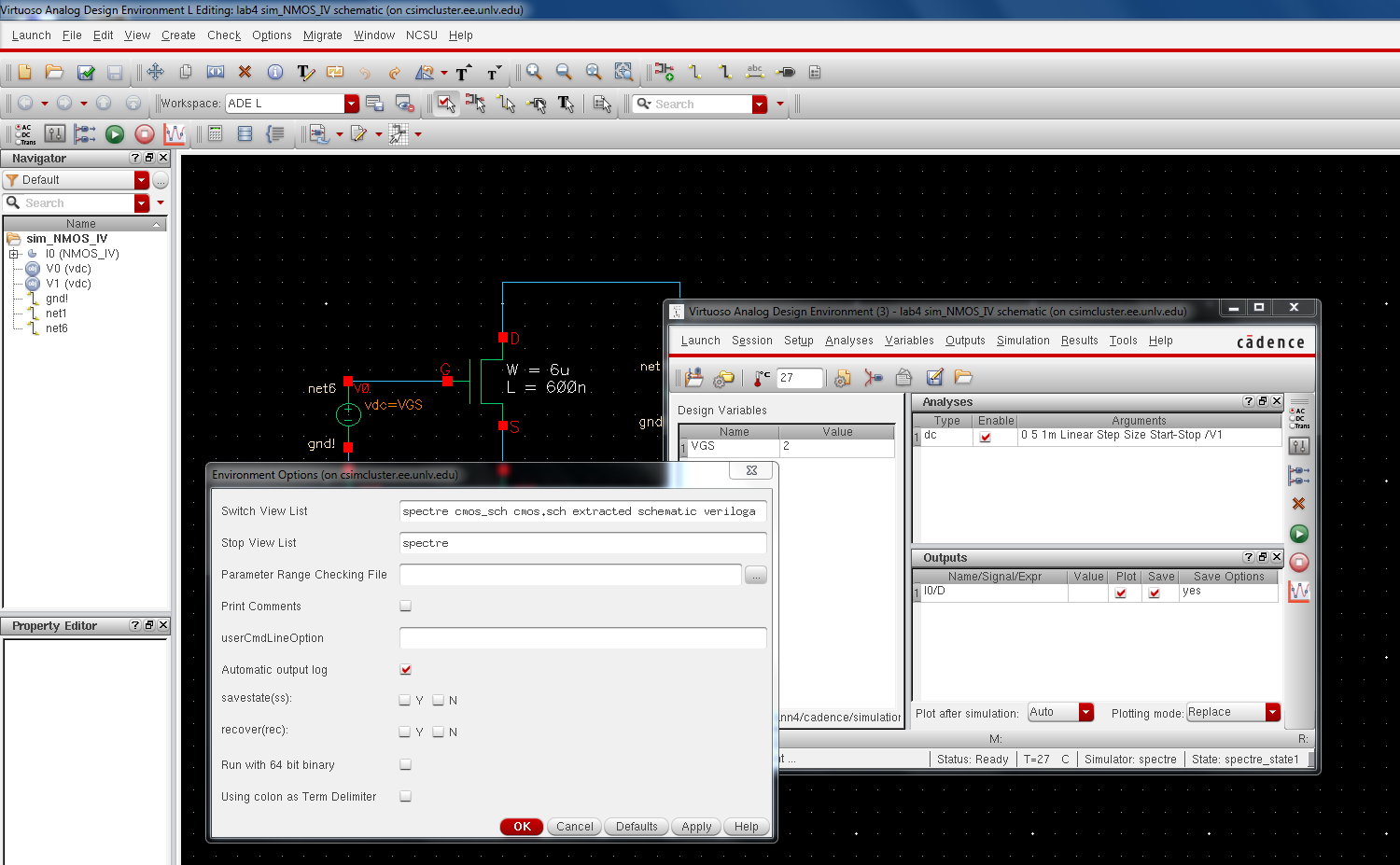Screen dimensions: 1400x865
Task: Check the recover(rec) N checkbox
Action: pyautogui.click(x=438, y=732)
